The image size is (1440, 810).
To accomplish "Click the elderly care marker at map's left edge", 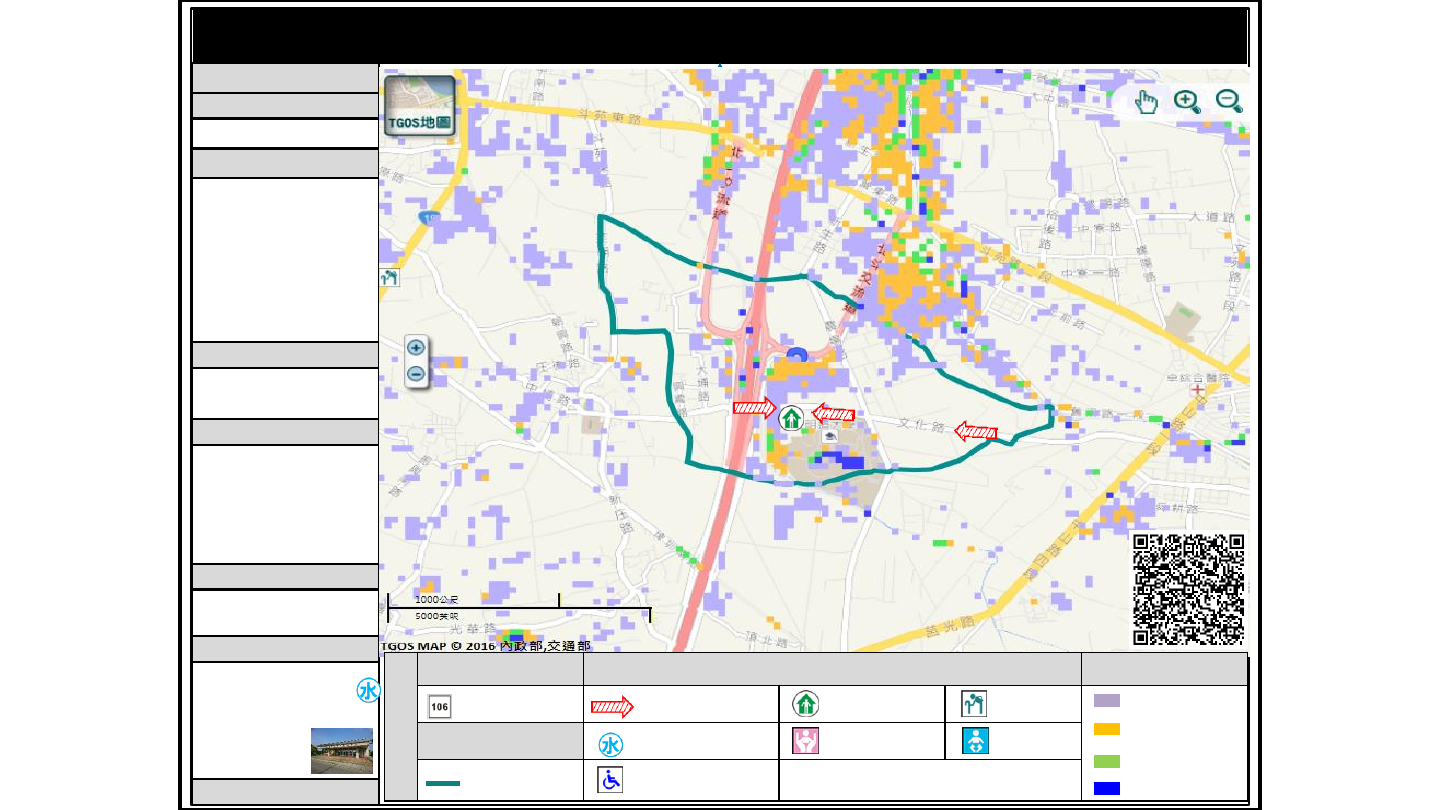I will pos(389,277).
